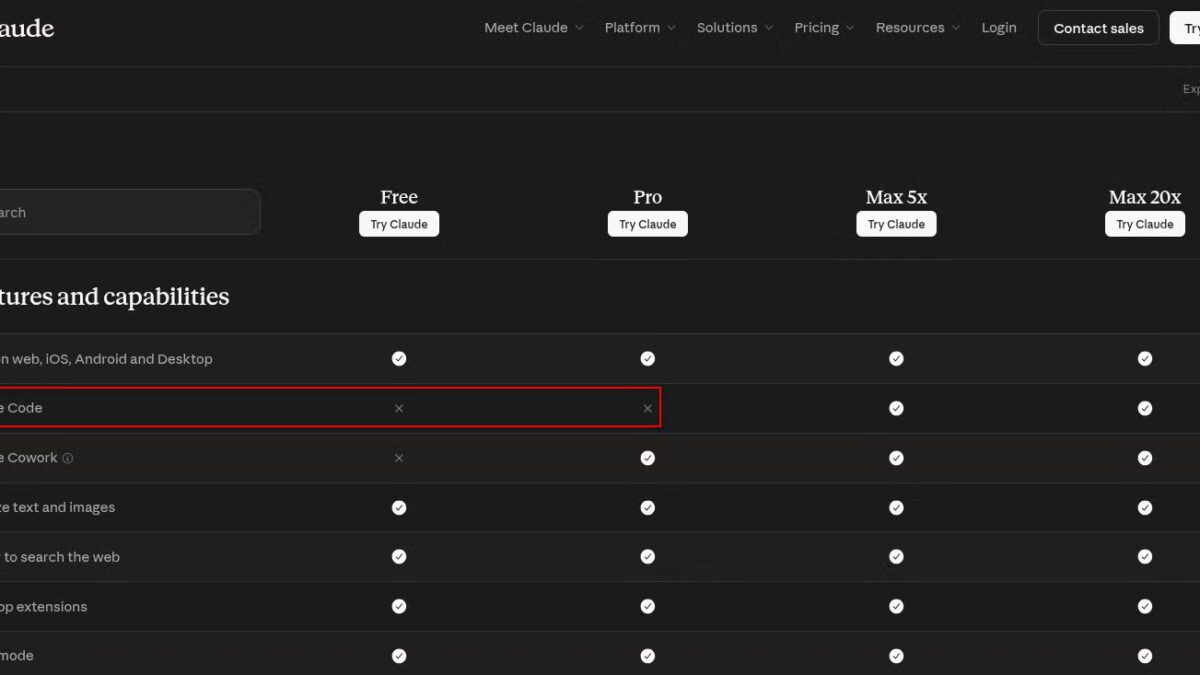Viewport: 1200px width, 675px height.
Task: Focus the feature search input field
Action: click(x=130, y=212)
